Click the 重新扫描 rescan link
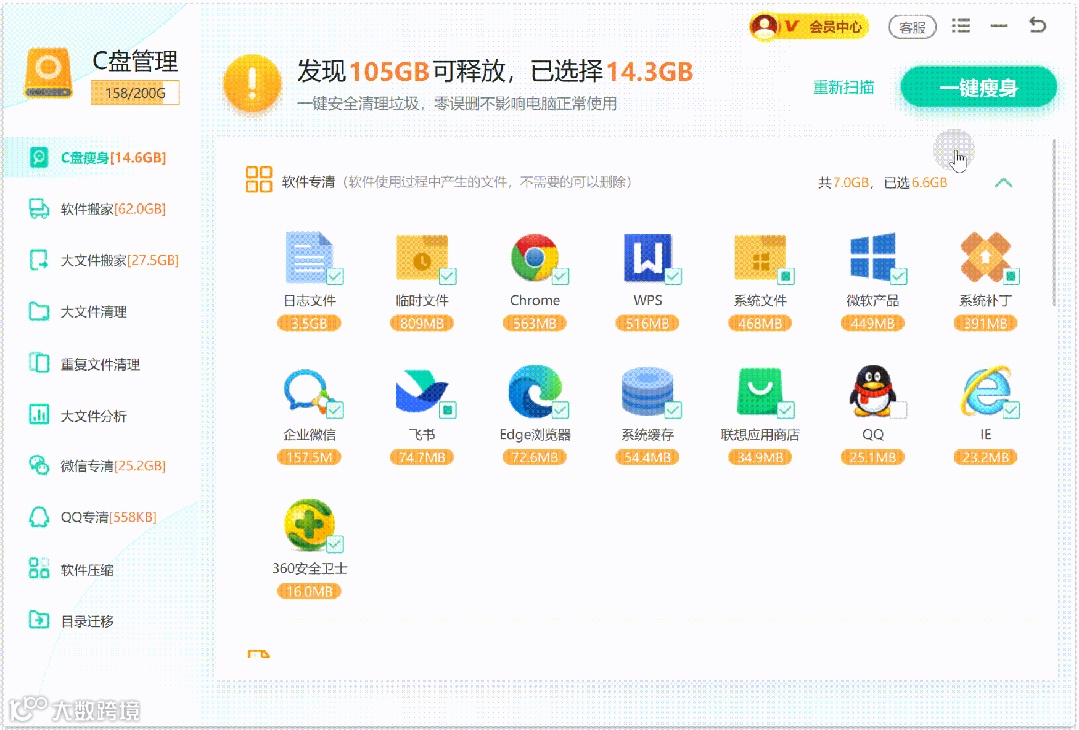This screenshot has width=1079, height=730. click(844, 87)
